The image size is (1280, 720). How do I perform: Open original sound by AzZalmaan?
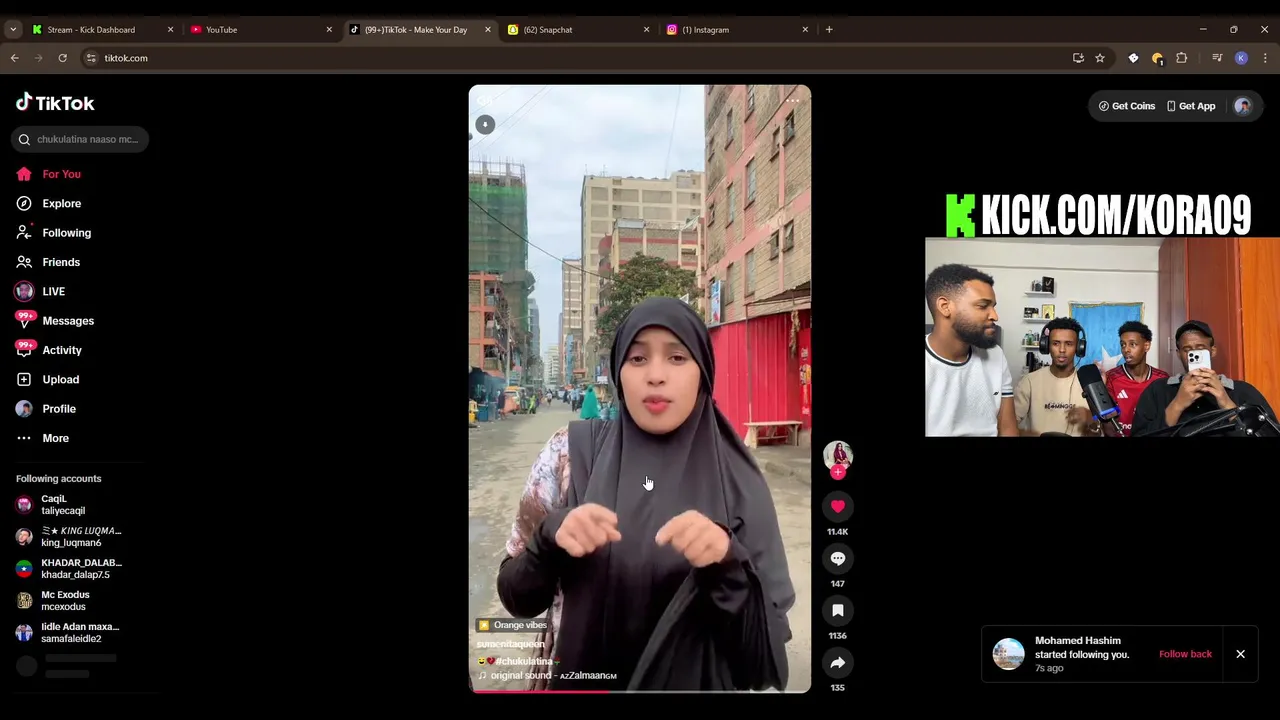tap(547, 676)
